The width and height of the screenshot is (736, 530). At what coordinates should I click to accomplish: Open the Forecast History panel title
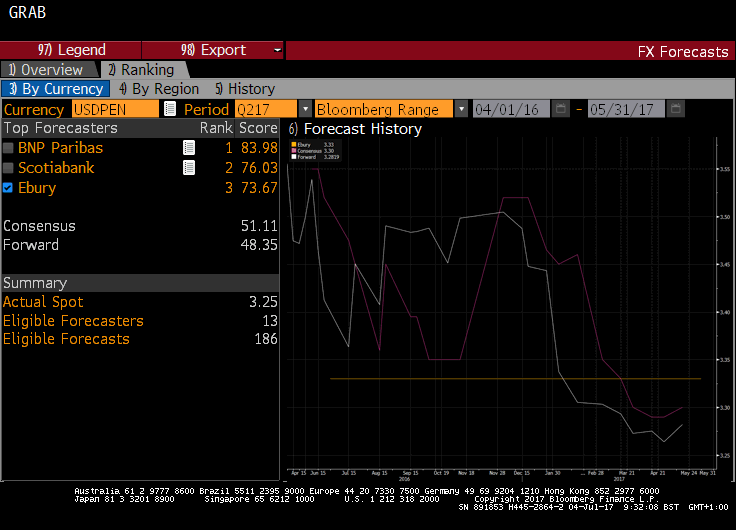tap(355, 129)
